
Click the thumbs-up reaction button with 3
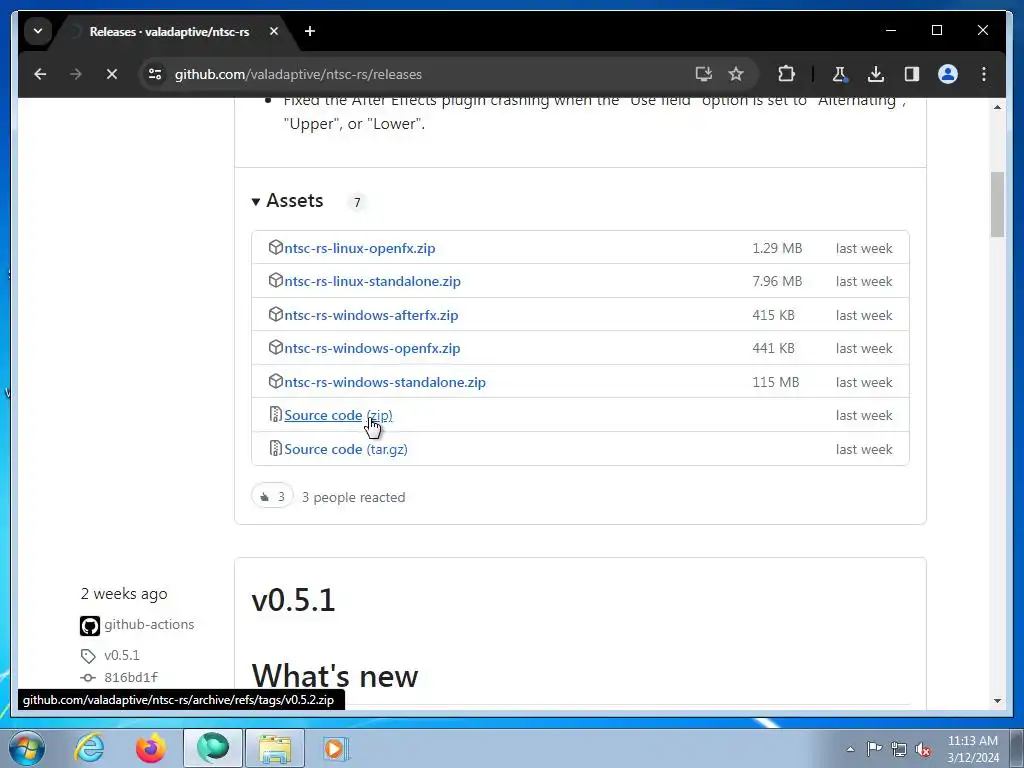click(272, 497)
